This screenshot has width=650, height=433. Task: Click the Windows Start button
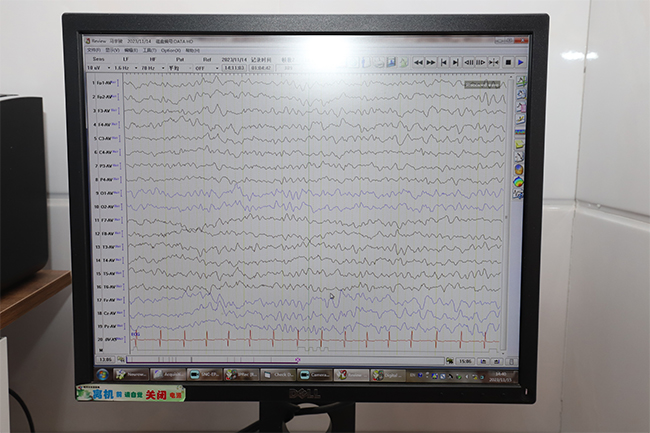(x=101, y=375)
